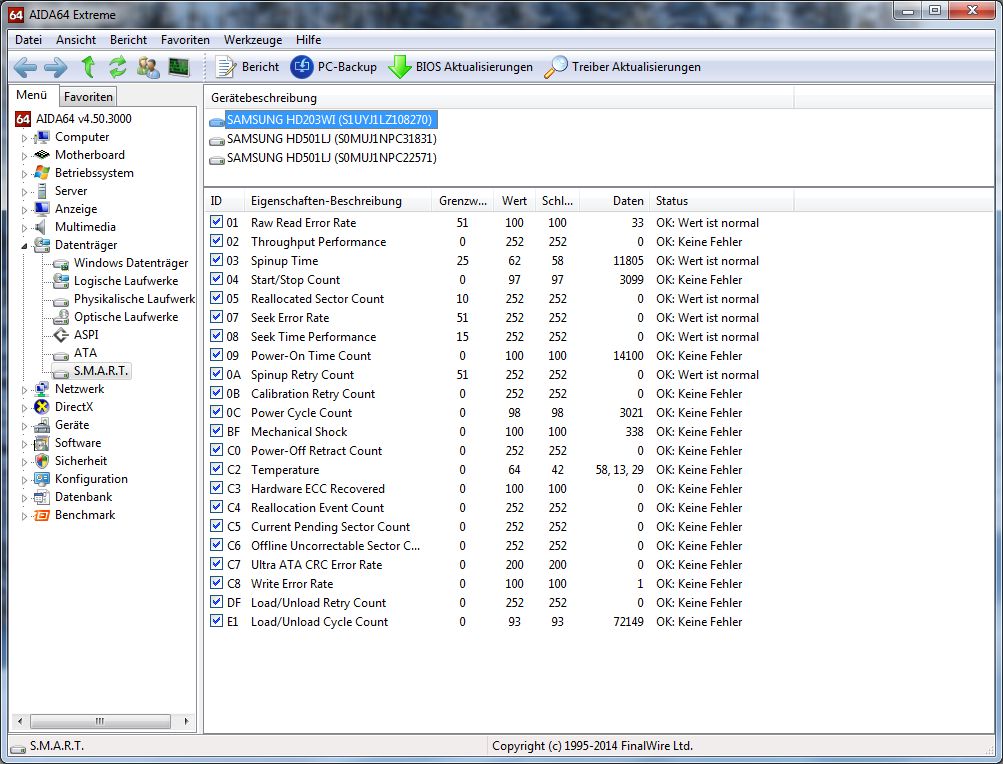The width and height of the screenshot is (1003, 764).
Task: Select drive SAMSUNG HD501LJ (S0MUJ1NPC31831)
Action: [x=331, y=139]
